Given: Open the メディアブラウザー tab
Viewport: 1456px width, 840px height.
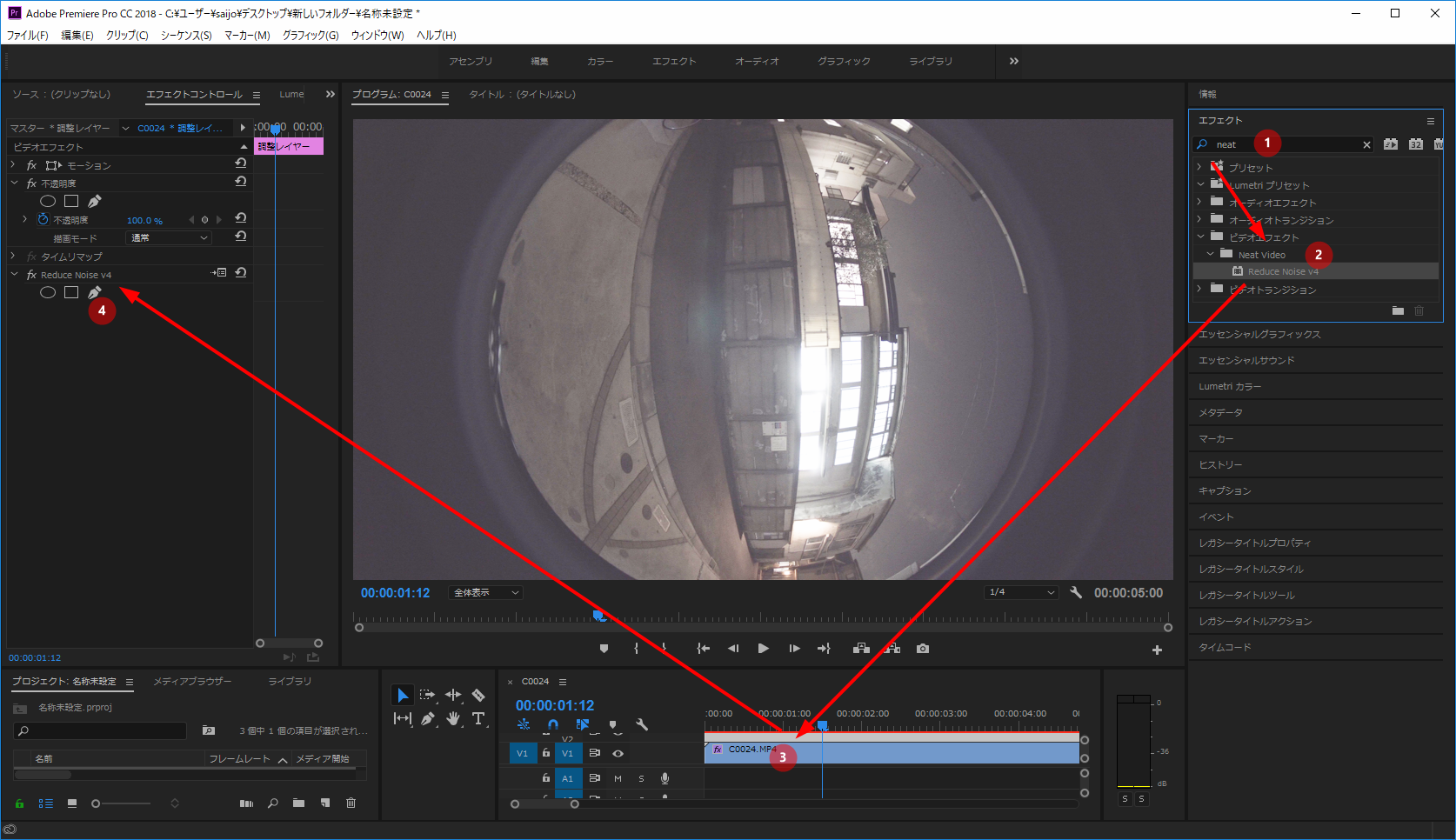Looking at the screenshot, I should click(192, 681).
